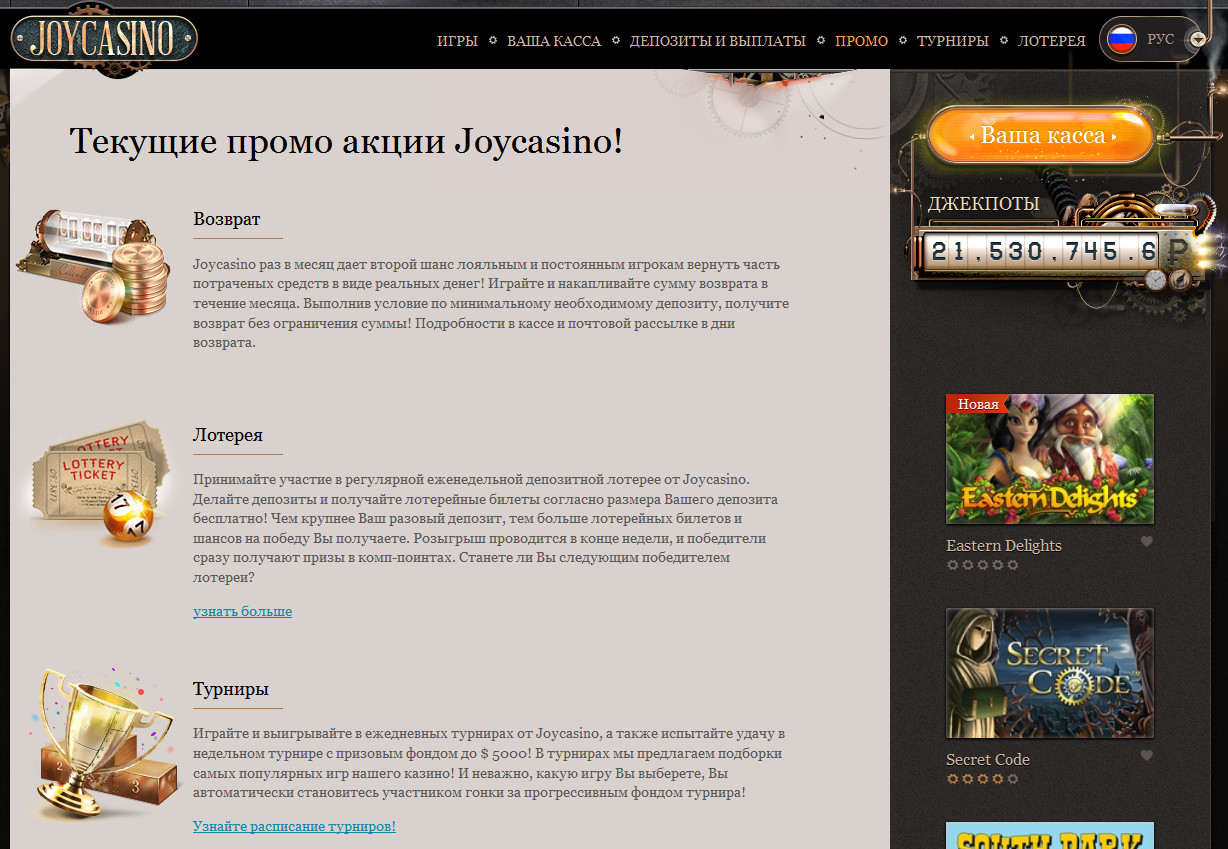Favorite Secret Code with heart icon
Image resolution: width=1228 pixels, height=849 pixels.
tap(1147, 756)
